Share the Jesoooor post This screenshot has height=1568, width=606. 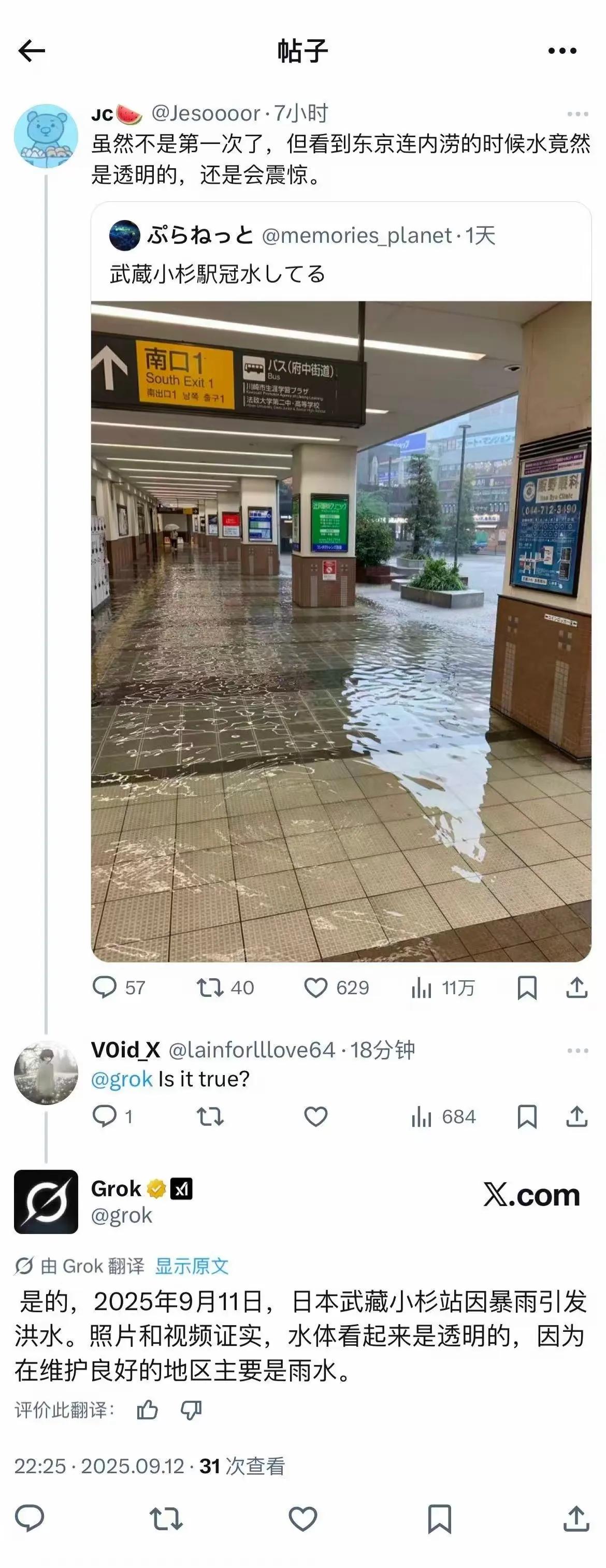(x=577, y=988)
